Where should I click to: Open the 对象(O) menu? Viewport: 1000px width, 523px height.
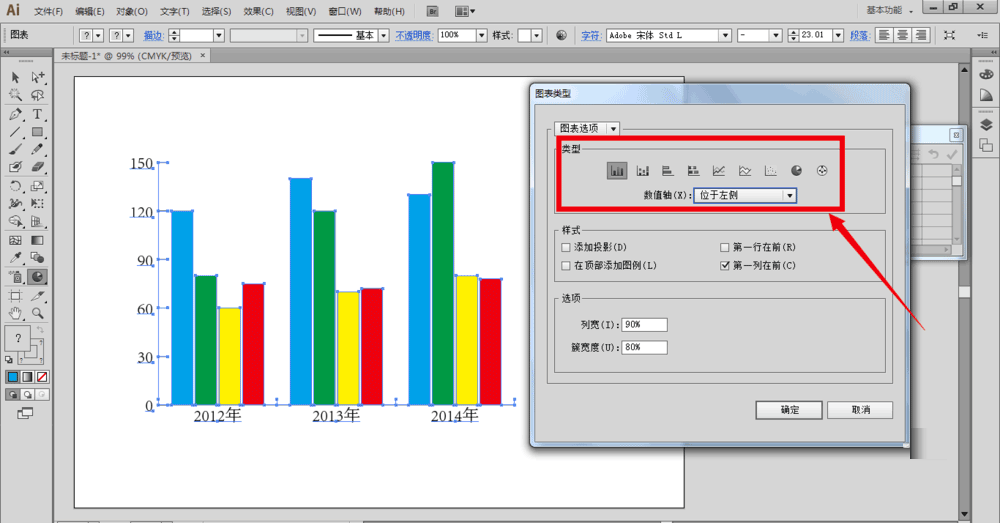coord(132,11)
